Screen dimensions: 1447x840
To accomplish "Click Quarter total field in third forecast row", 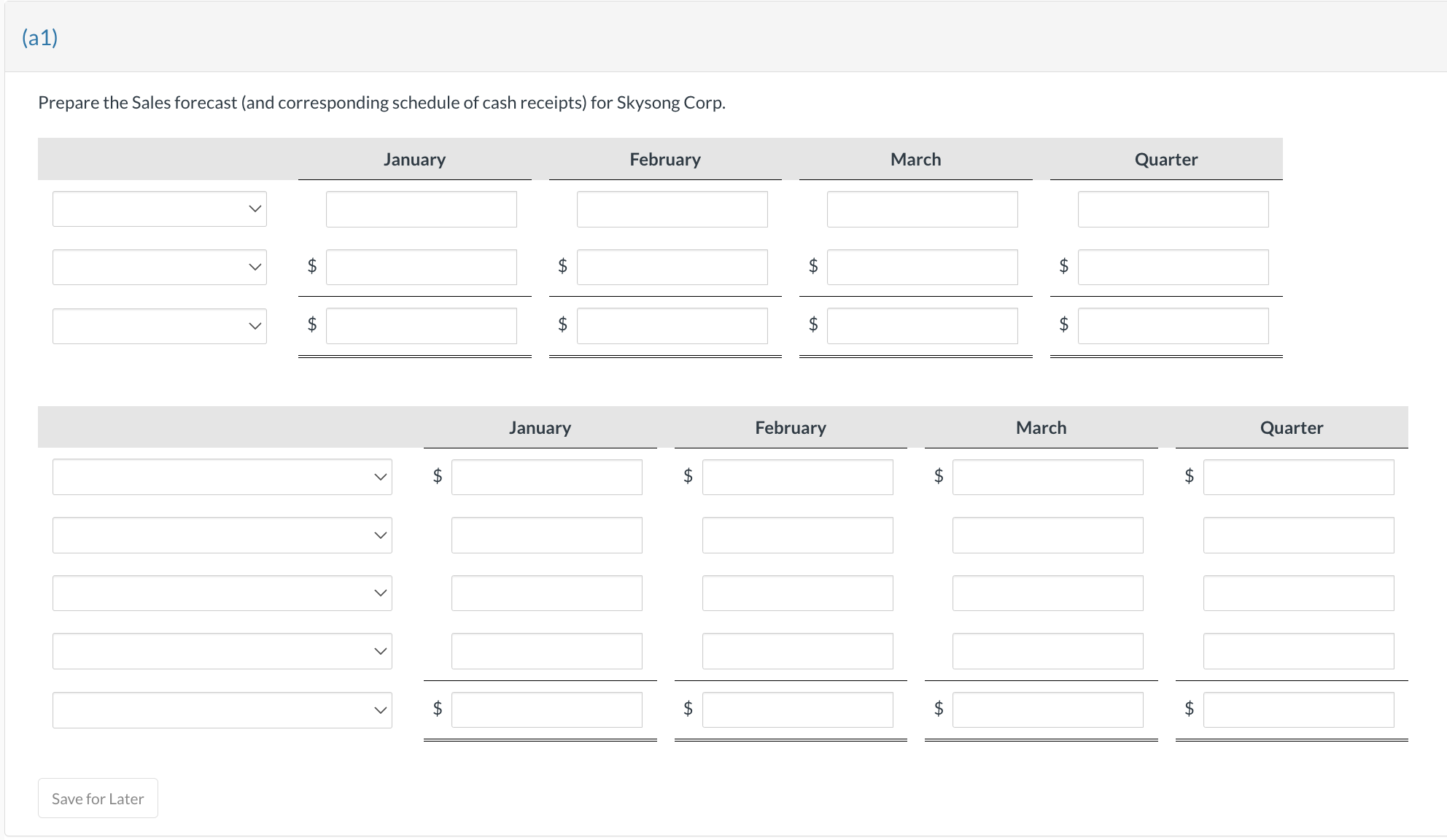I will pyautogui.click(x=1173, y=326).
